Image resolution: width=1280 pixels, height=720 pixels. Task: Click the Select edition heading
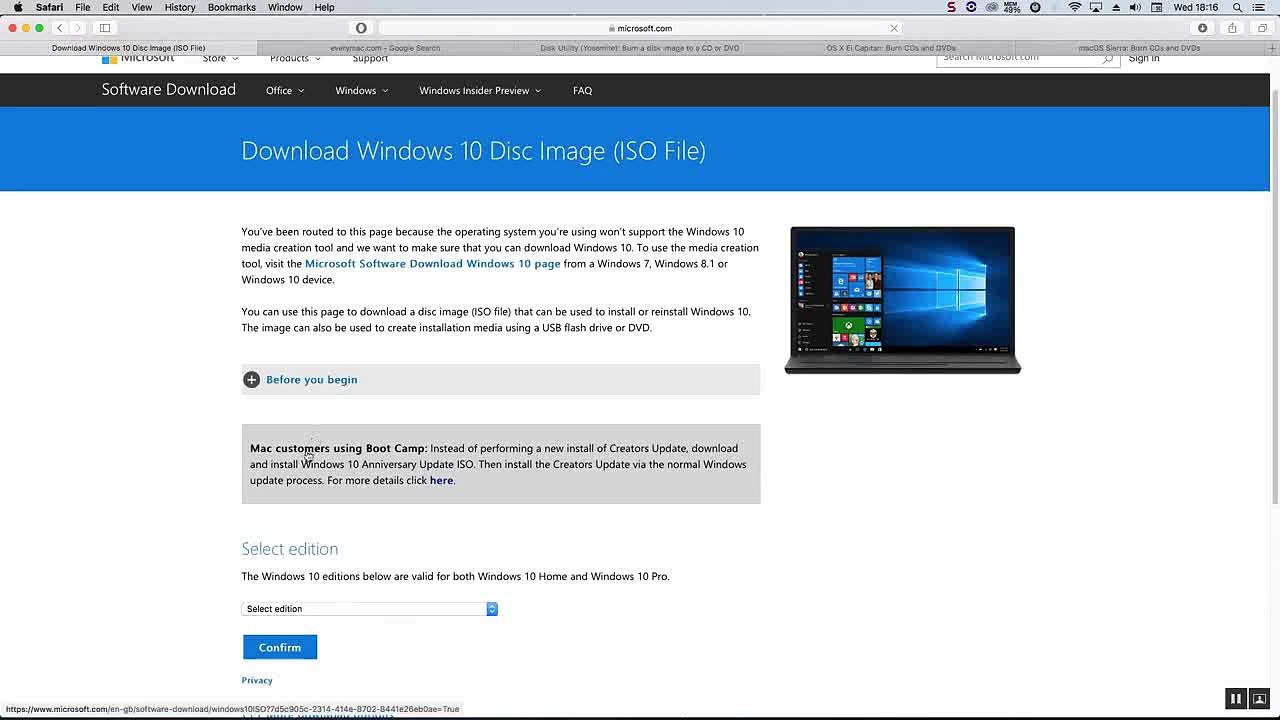click(x=290, y=549)
